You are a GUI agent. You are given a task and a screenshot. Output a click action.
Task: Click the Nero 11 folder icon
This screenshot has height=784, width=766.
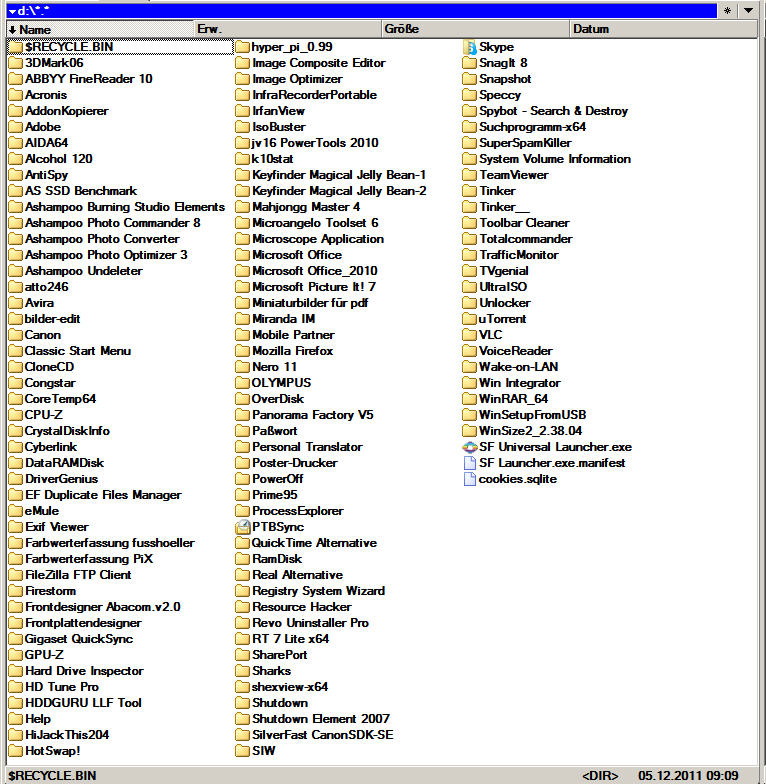pos(242,367)
